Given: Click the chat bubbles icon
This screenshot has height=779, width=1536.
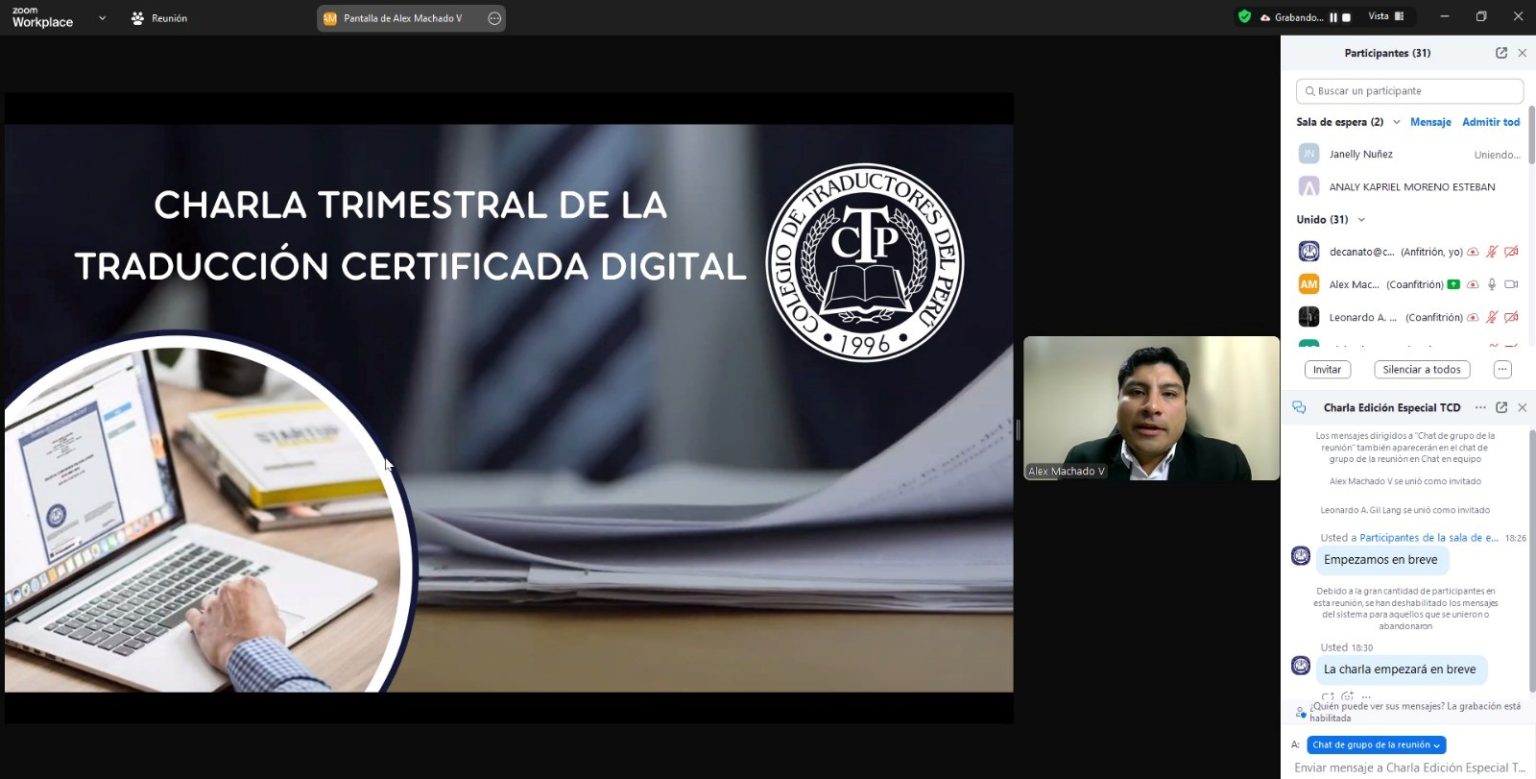Looking at the screenshot, I should pos(1300,407).
